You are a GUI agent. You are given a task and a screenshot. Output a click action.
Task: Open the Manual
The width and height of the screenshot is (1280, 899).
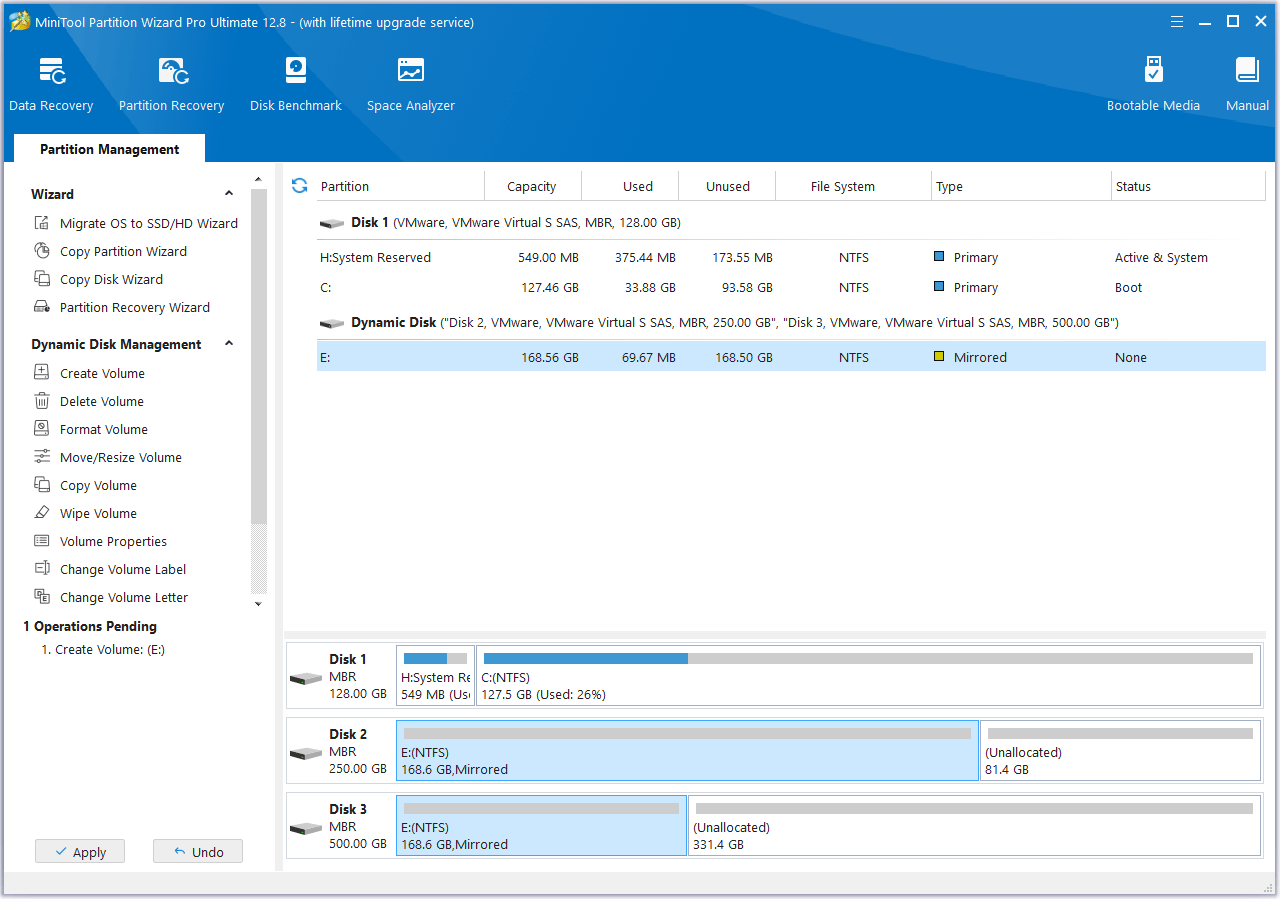click(x=1247, y=84)
